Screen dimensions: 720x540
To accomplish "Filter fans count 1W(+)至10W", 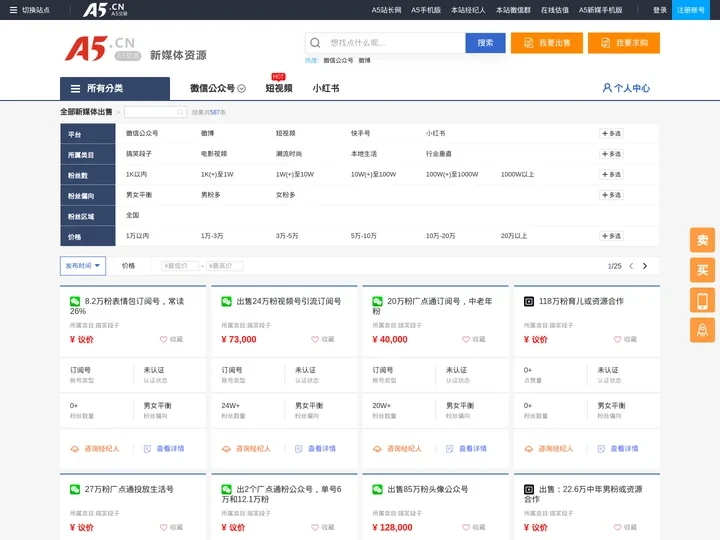I will [x=294, y=174].
